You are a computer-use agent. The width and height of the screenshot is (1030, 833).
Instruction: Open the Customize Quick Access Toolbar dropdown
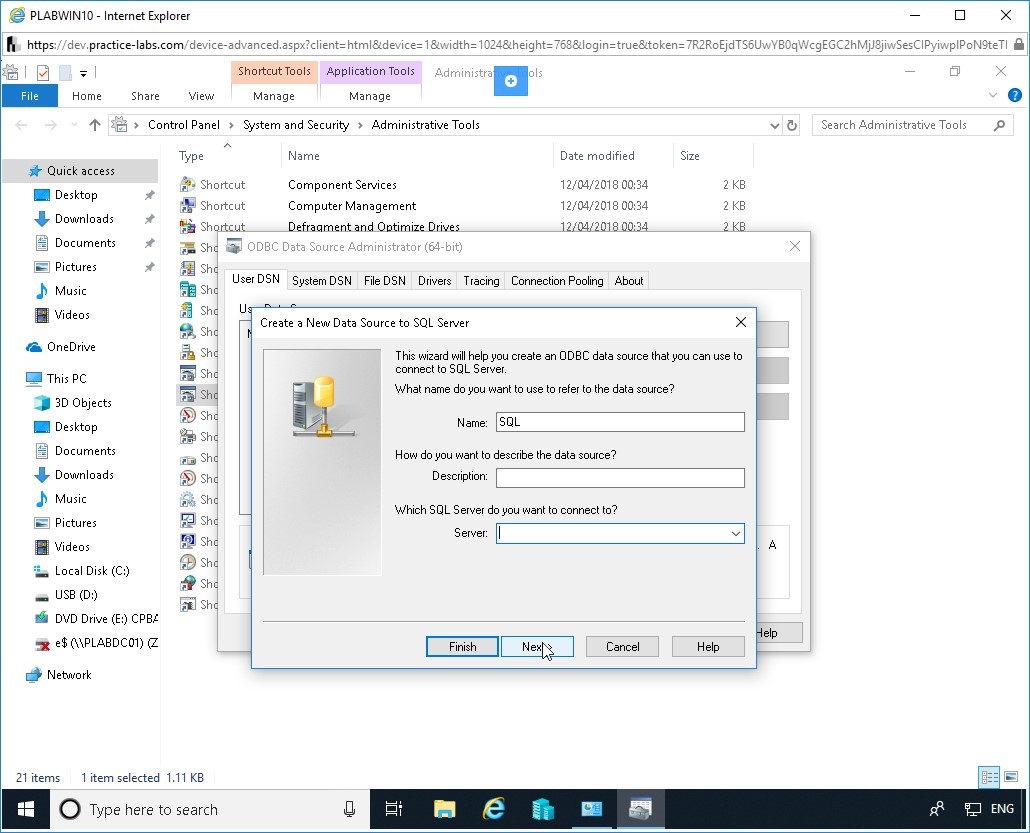coord(83,73)
